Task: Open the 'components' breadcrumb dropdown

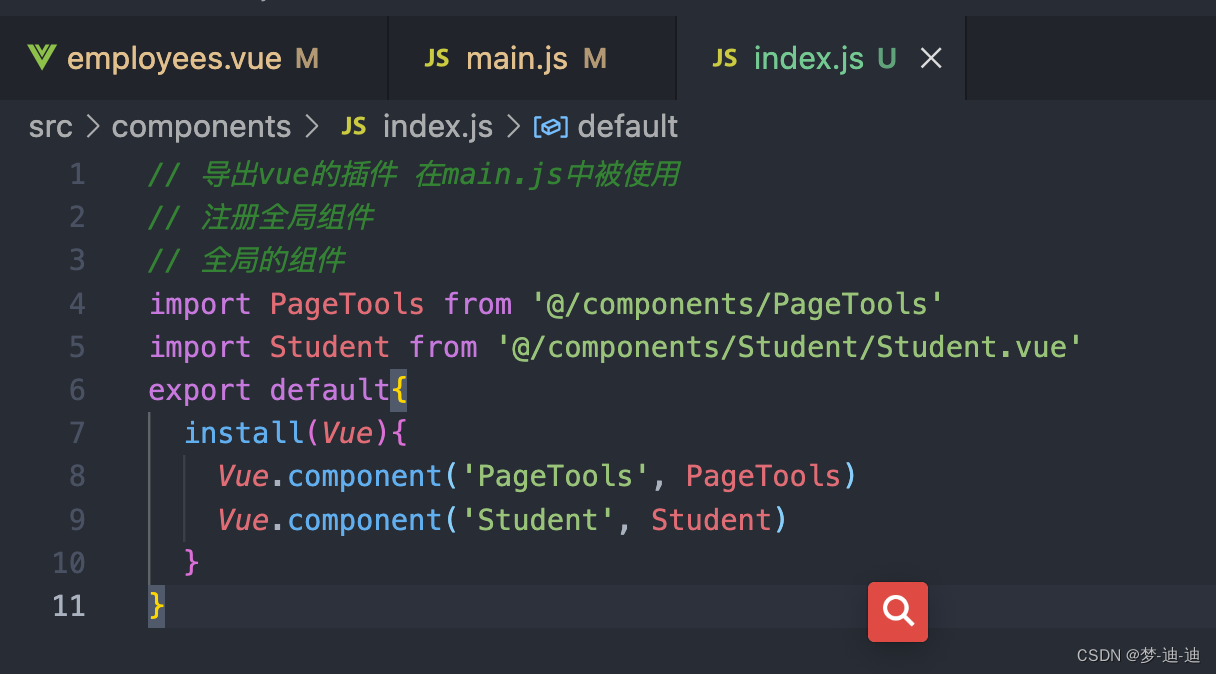Action: click(200, 126)
